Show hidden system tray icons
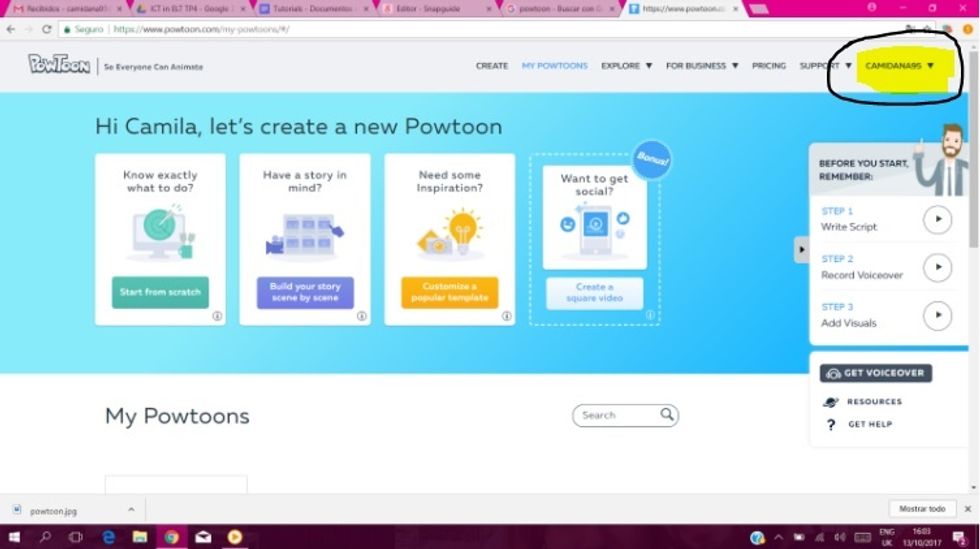Image resolution: width=980 pixels, height=549 pixels. [x=778, y=537]
